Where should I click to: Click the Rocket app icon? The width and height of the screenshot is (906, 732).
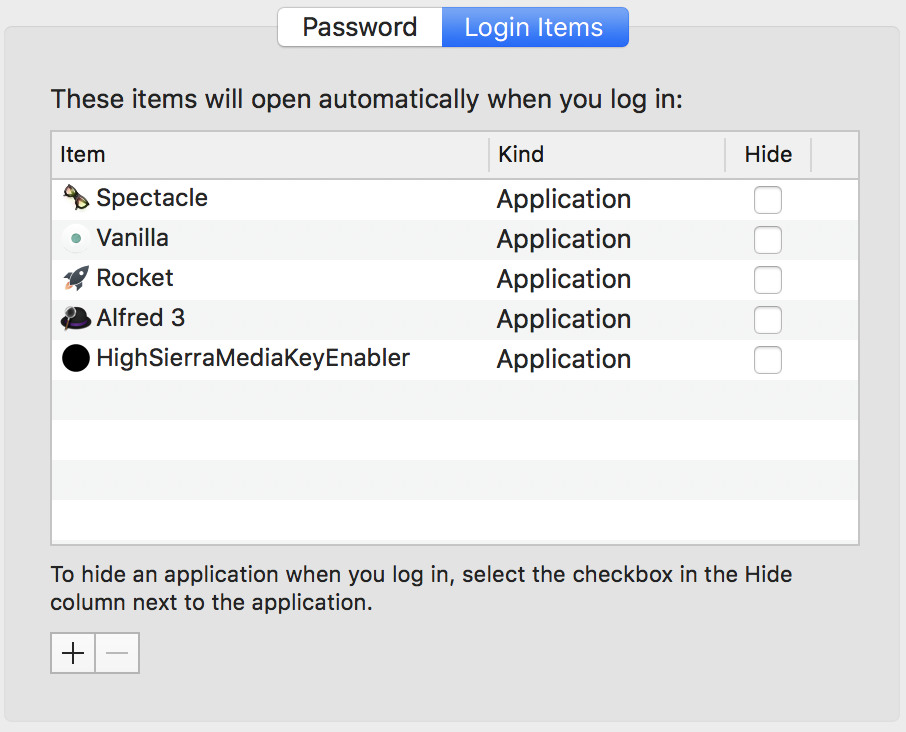(x=76, y=278)
